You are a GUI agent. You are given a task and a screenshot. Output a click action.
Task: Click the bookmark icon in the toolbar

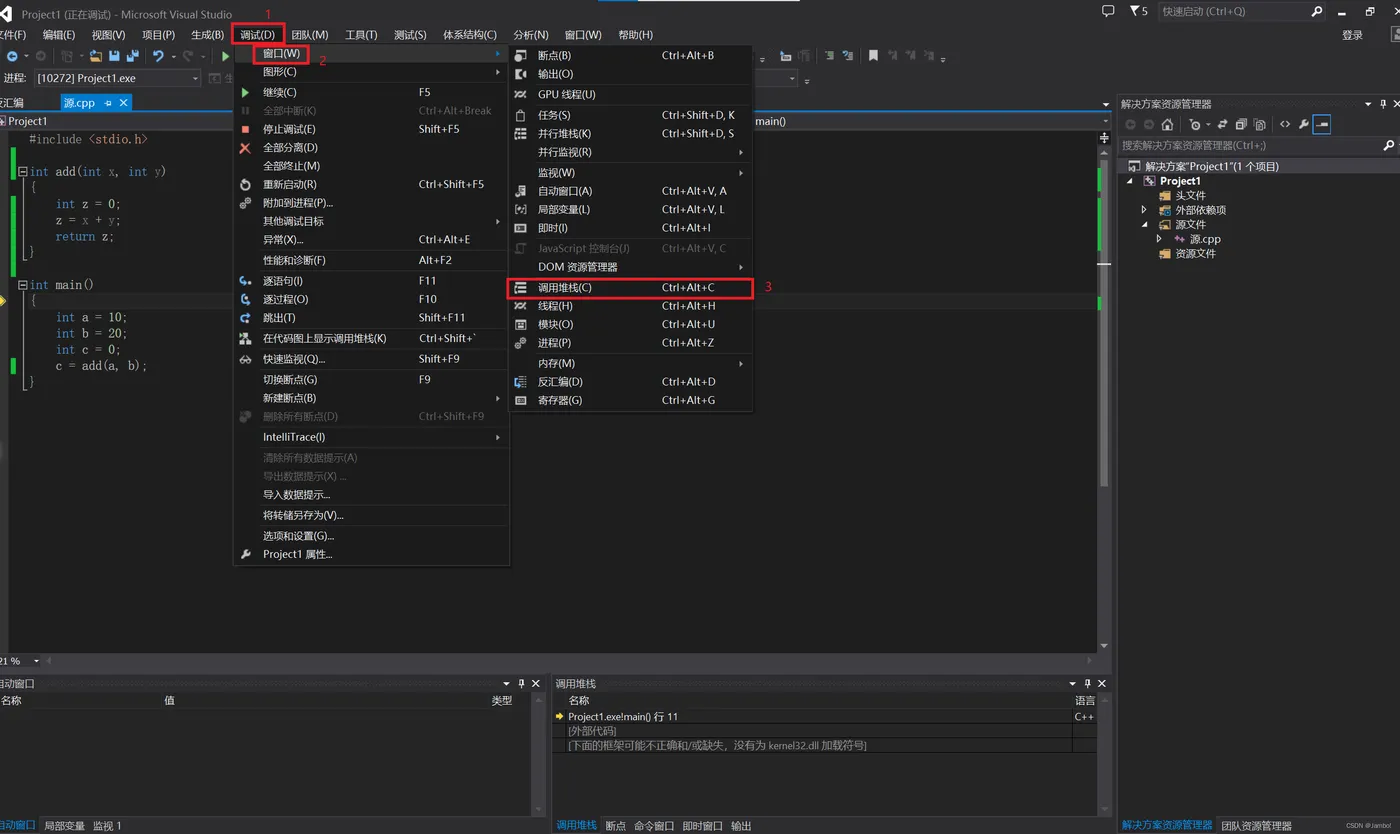(x=873, y=56)
